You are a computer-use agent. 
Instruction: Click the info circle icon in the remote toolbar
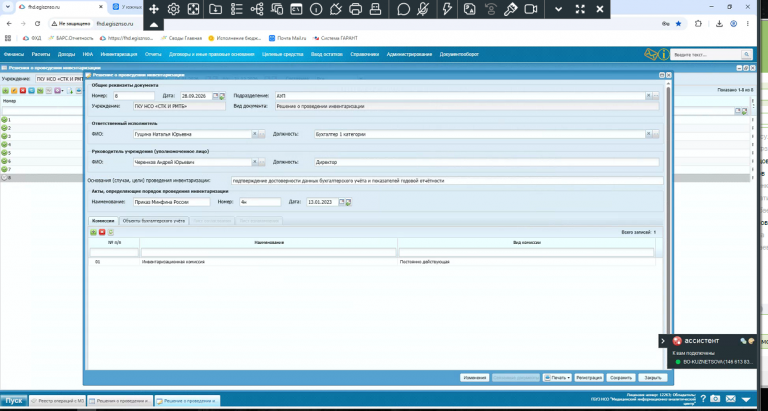(316, 9)
